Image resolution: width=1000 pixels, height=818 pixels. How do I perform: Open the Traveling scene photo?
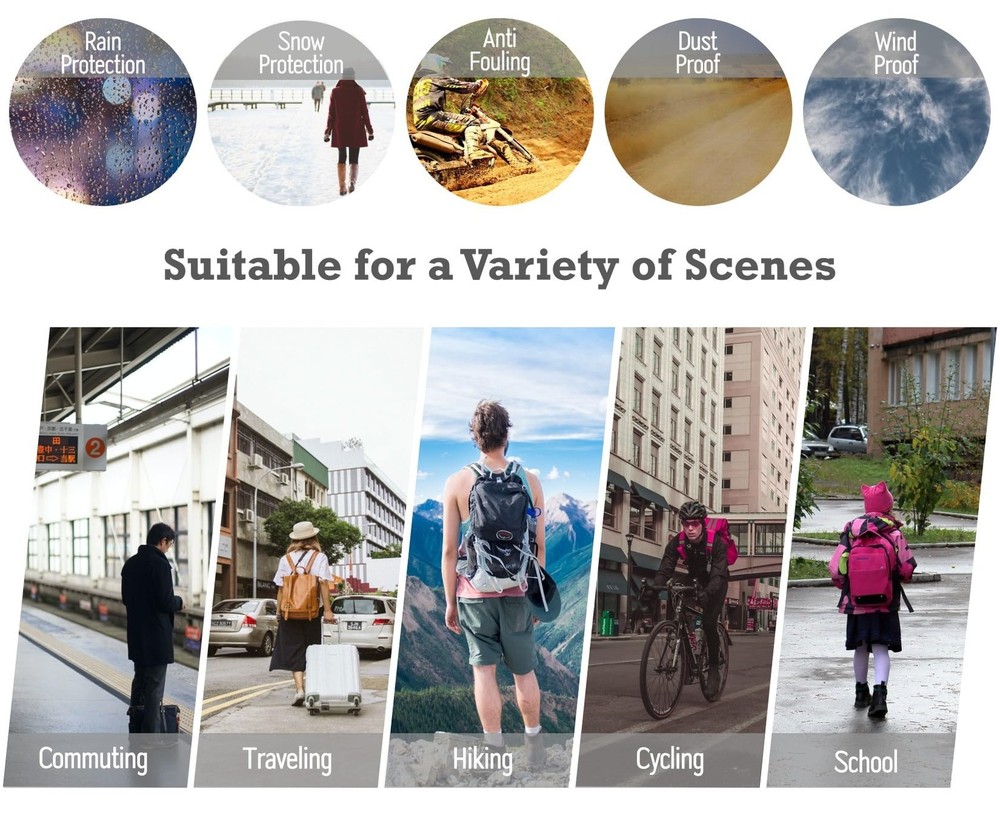309,557
